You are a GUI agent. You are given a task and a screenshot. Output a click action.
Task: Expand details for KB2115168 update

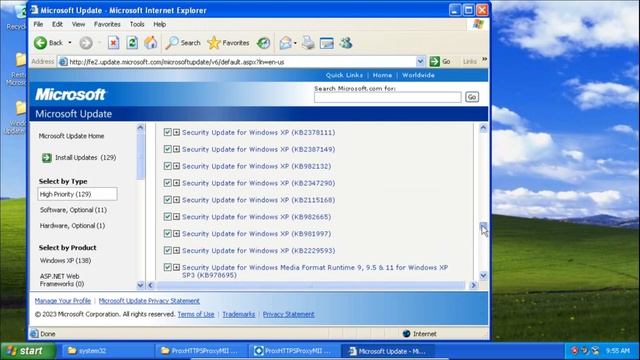pyautogui.click(x=176, y=200)
